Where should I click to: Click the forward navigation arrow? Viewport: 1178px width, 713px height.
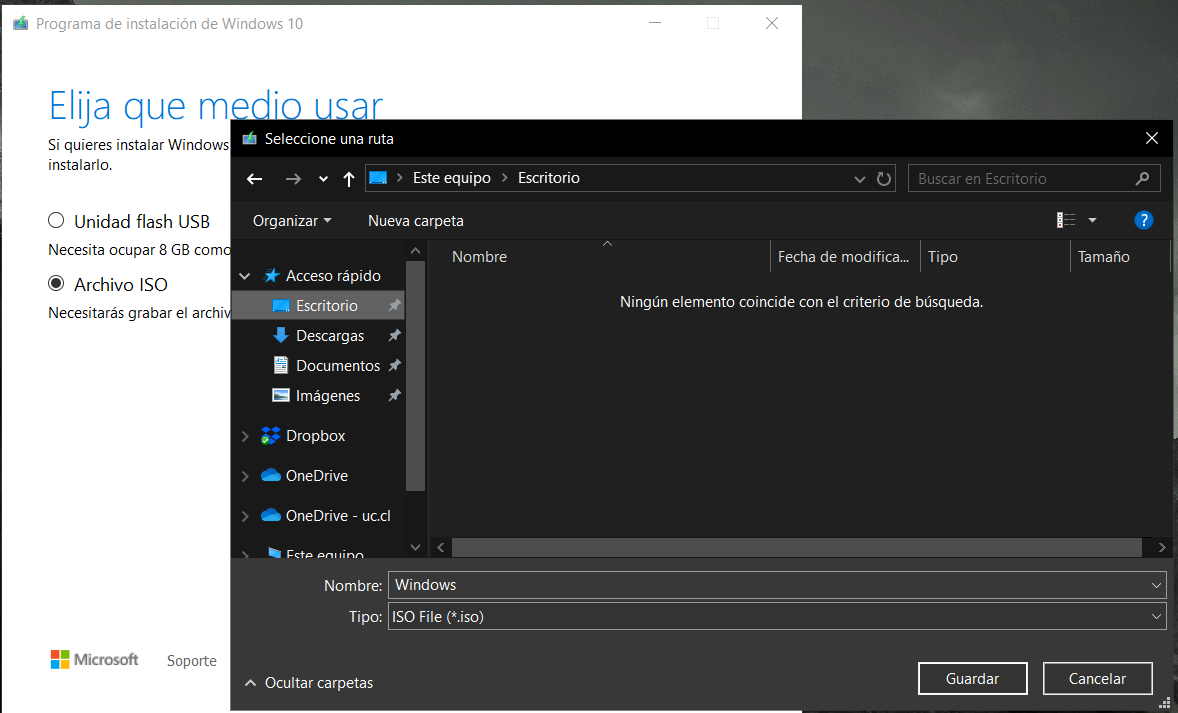pyautogui.click(x=293, y=179)
